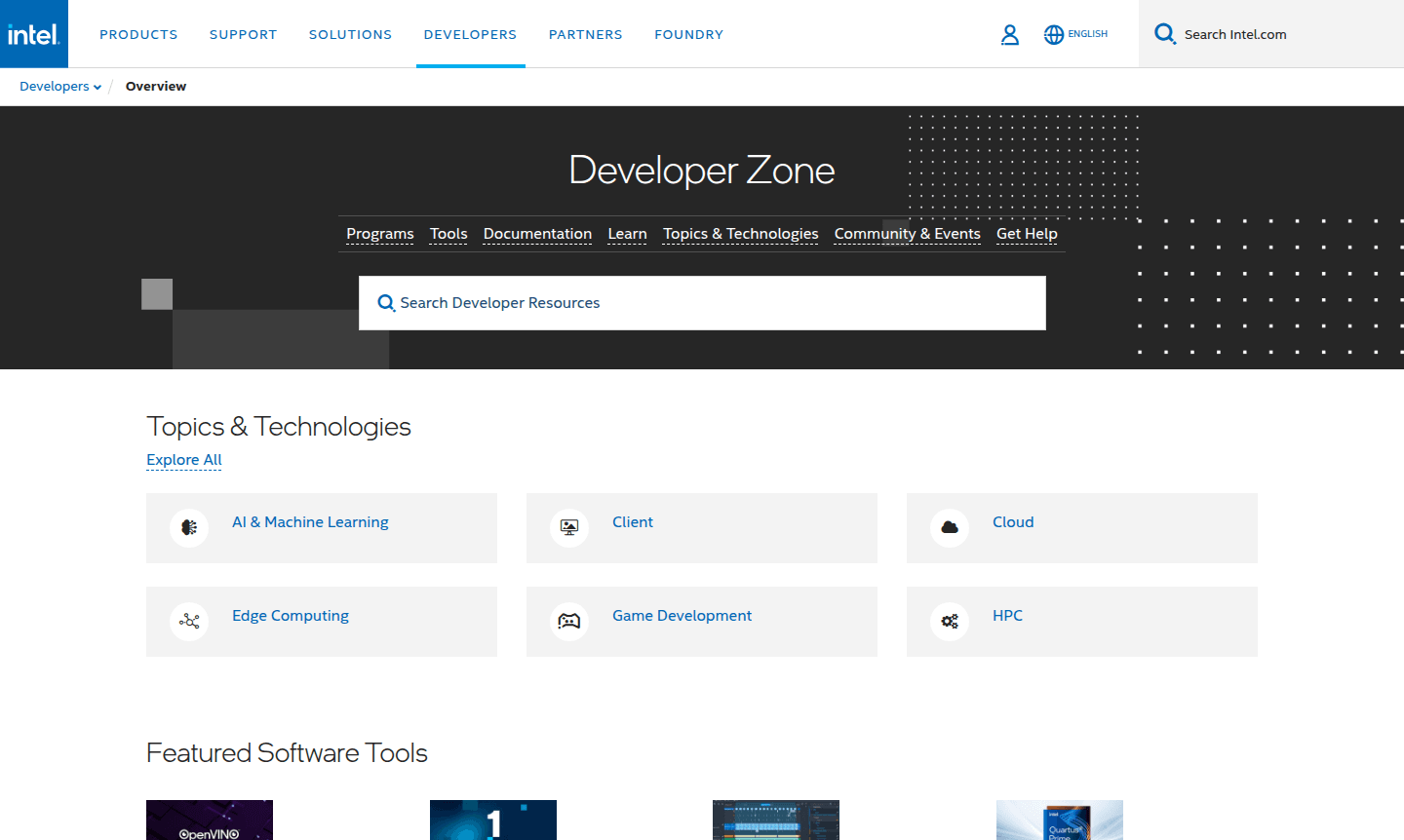Open the Solutions menu

(350, 35)
